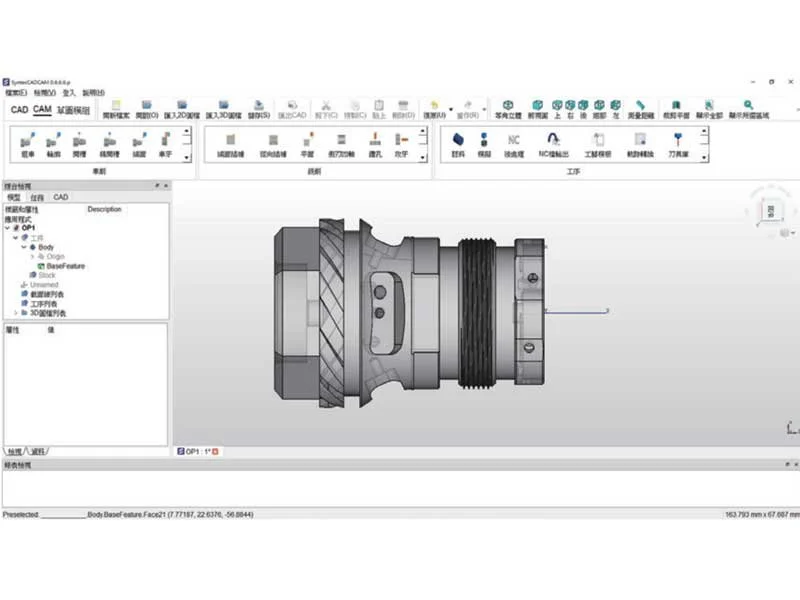Expand the 3D圖檔列表 tree node
Image resolution: width=800 pixels, height=600 pixels.
pos(16,313)
